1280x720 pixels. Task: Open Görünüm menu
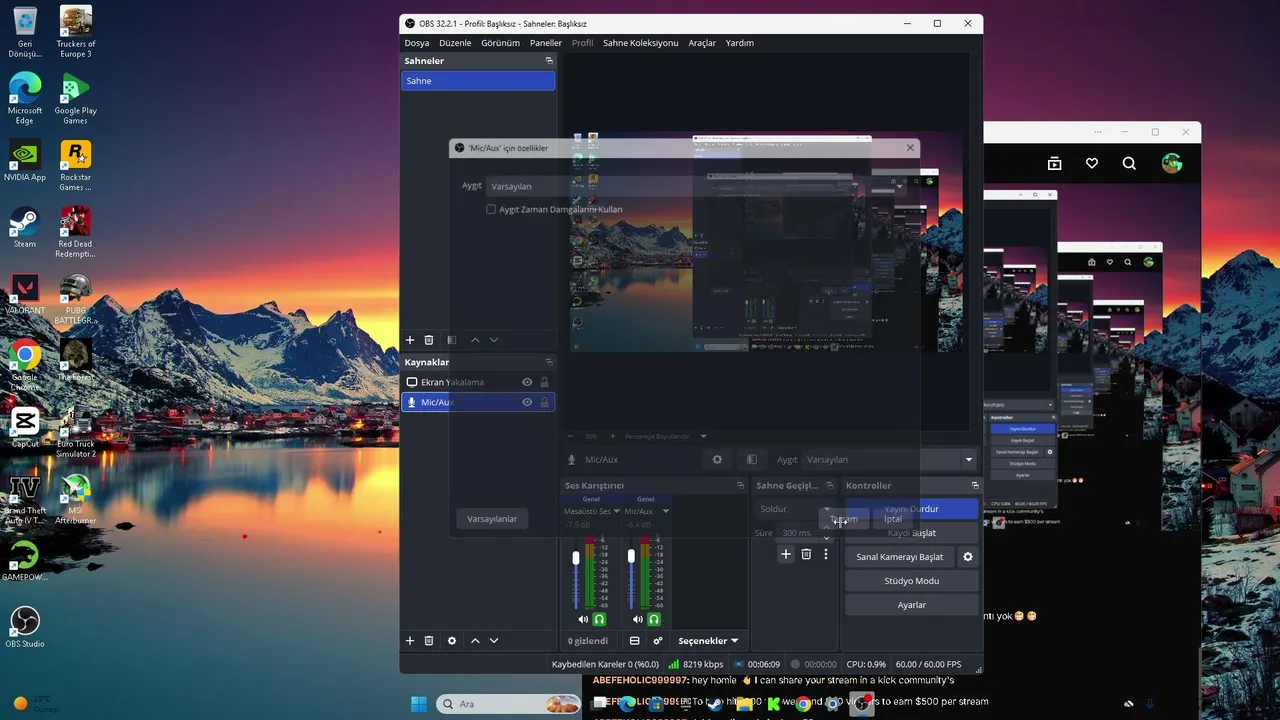500,43
